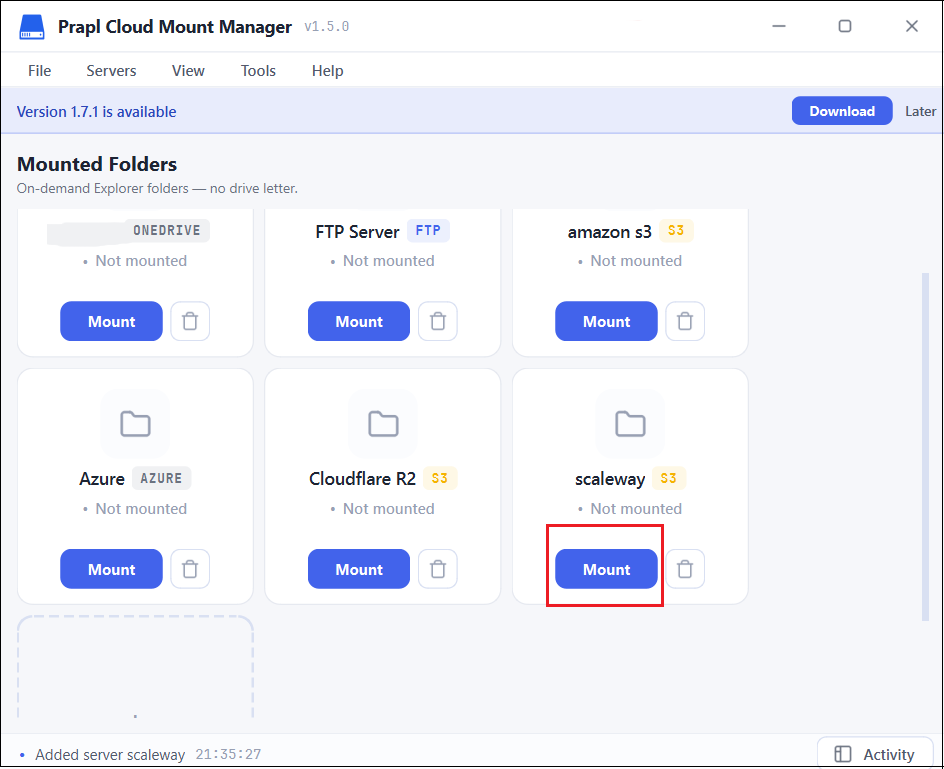Delete Cloudflare R2 using trash icon
This screenshot has height=769, width=944.
[438, 568]
